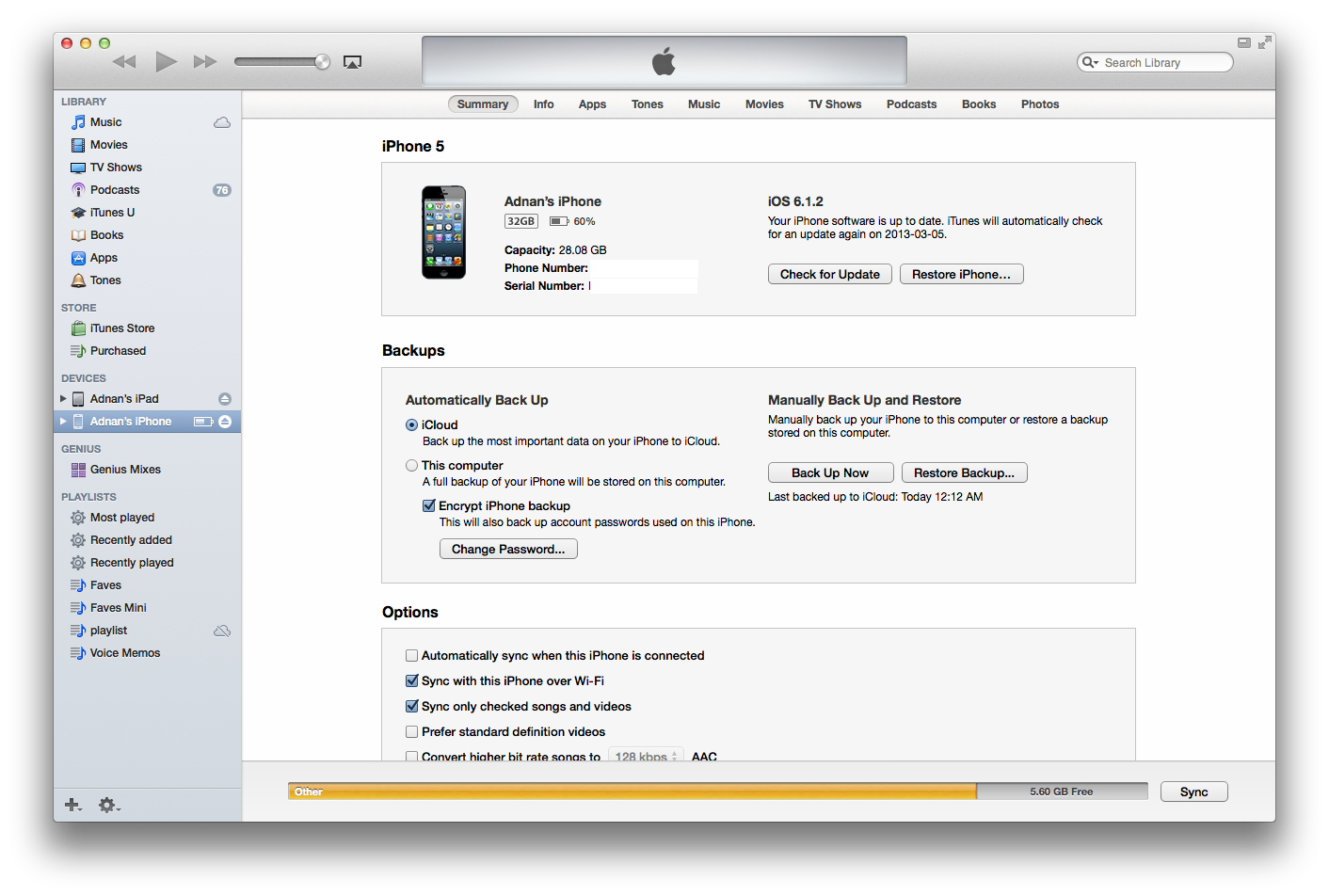Switch to the Apps tab
This screenshot has width=1329, height=896.
pos(592,104)
